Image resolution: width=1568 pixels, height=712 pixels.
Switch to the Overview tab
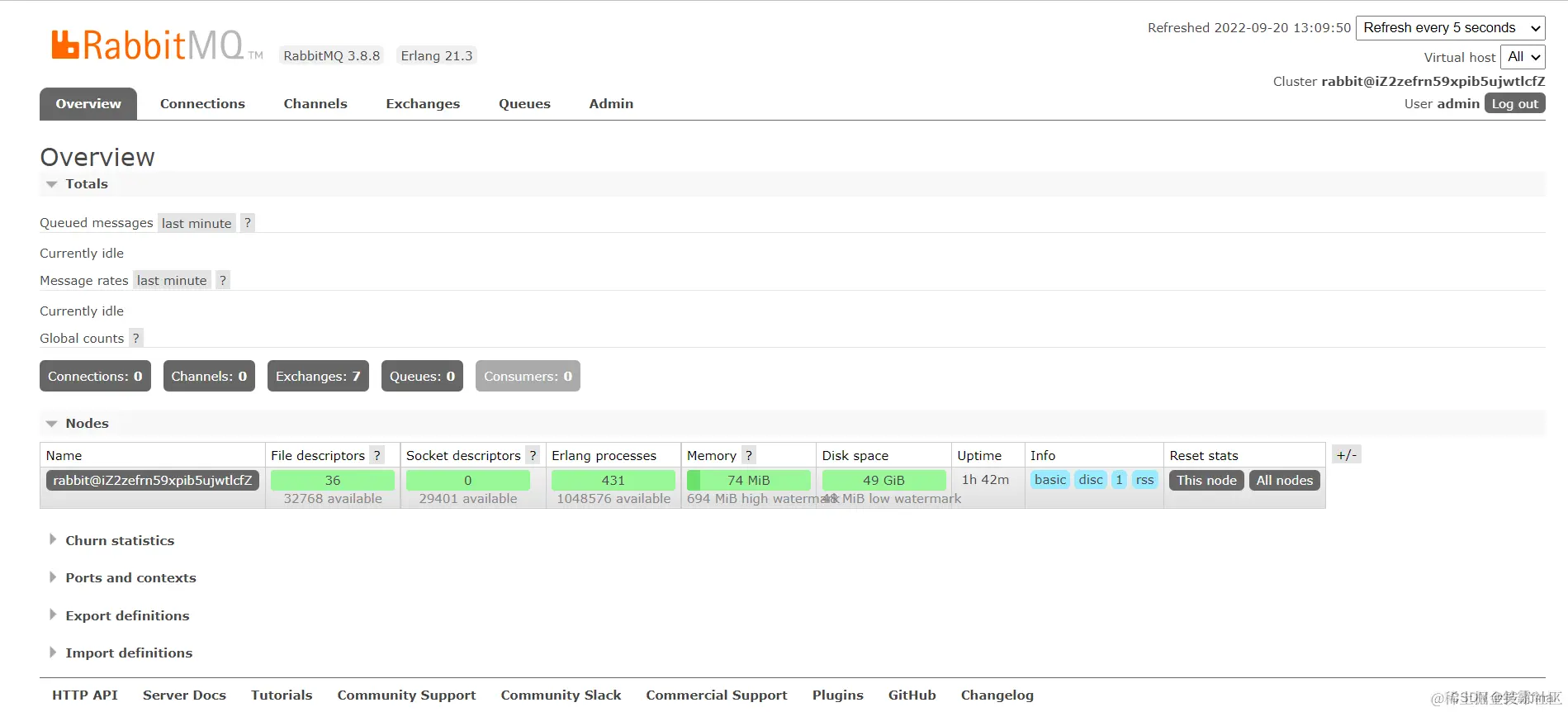coord(88,104)
